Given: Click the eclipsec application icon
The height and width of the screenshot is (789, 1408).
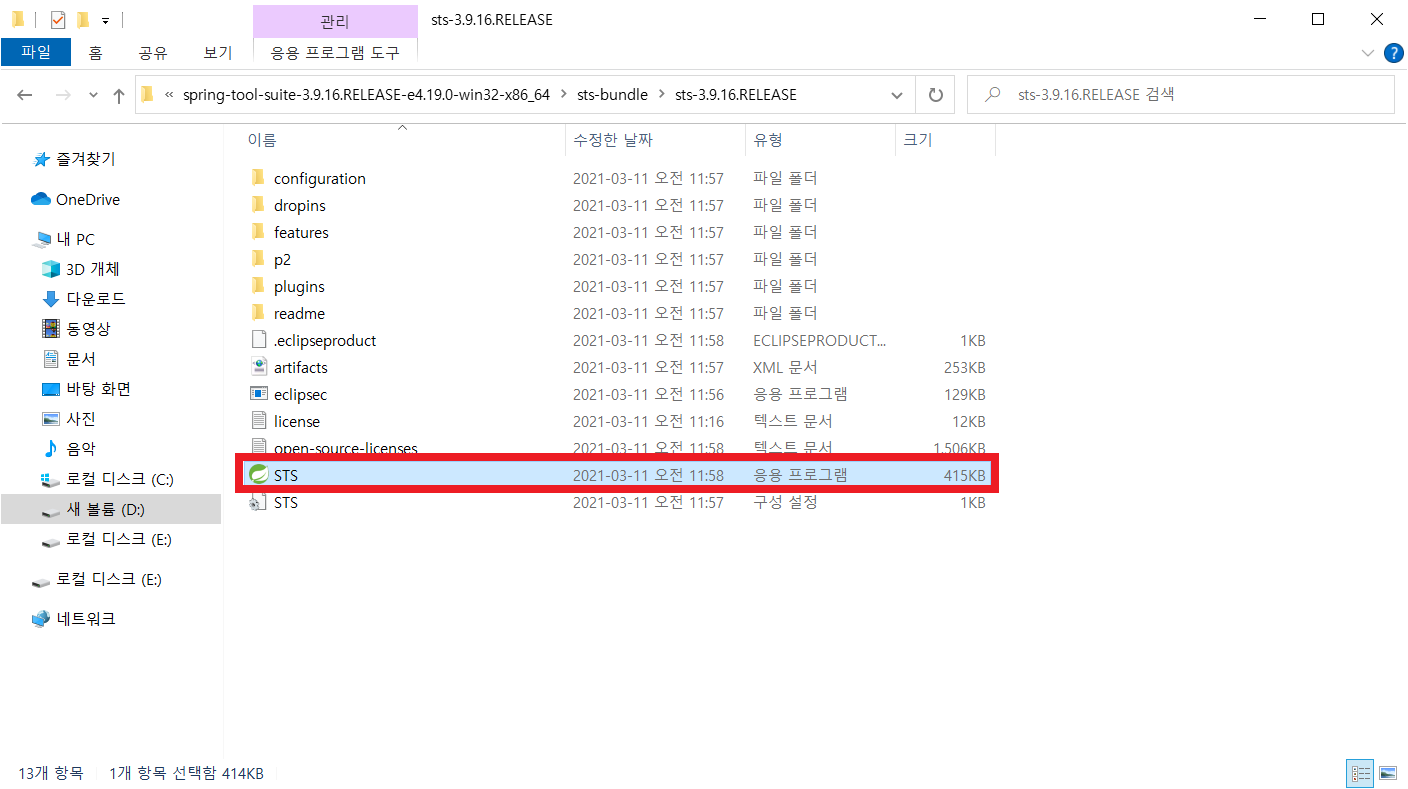Looking at the screenshot, I should coord(258,394).
